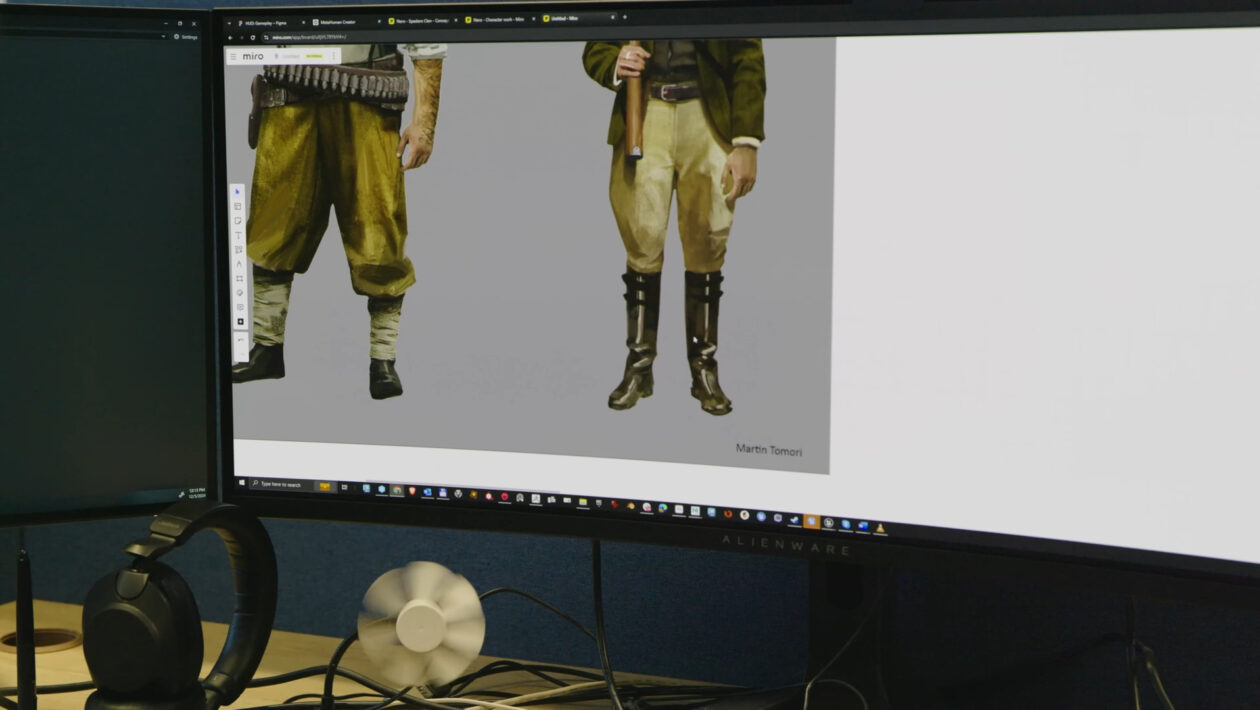The height and width of the screenshot is (710, 1260).
Task: Open browser tab search dropdown
Action: click(229, 22)
